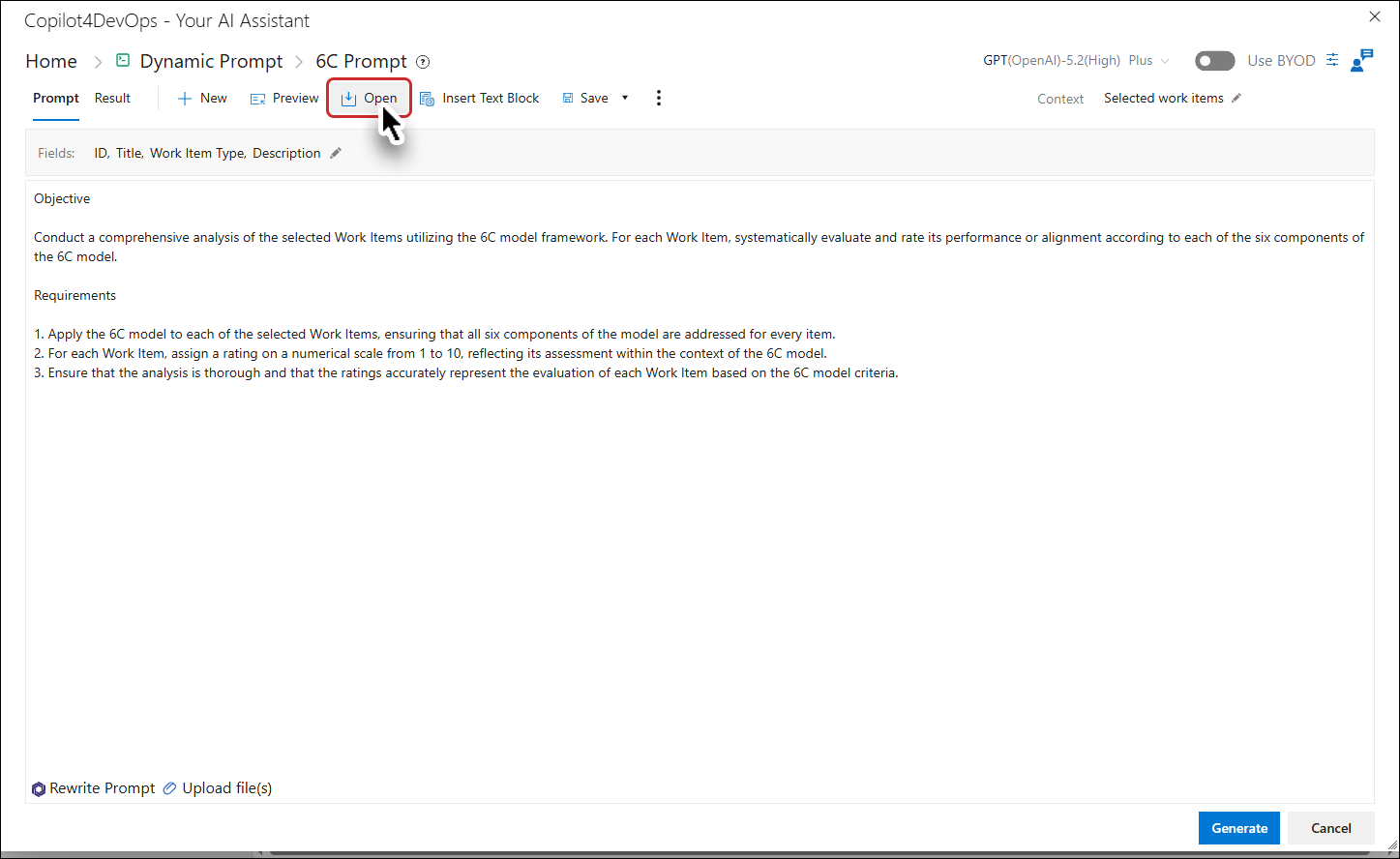This screenshot has width=1400, height=859.
Task: Click the Dynamic Prompt breadcrumb icon
Action: (x=123, y=61)
